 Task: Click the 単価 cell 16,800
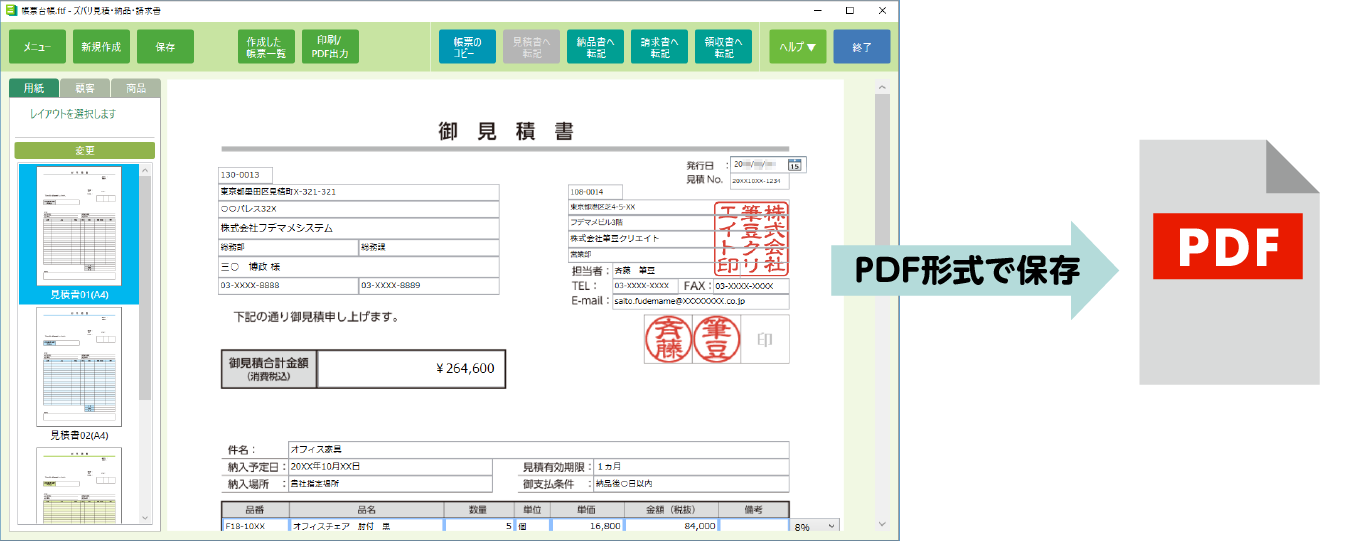click(585, 526)
